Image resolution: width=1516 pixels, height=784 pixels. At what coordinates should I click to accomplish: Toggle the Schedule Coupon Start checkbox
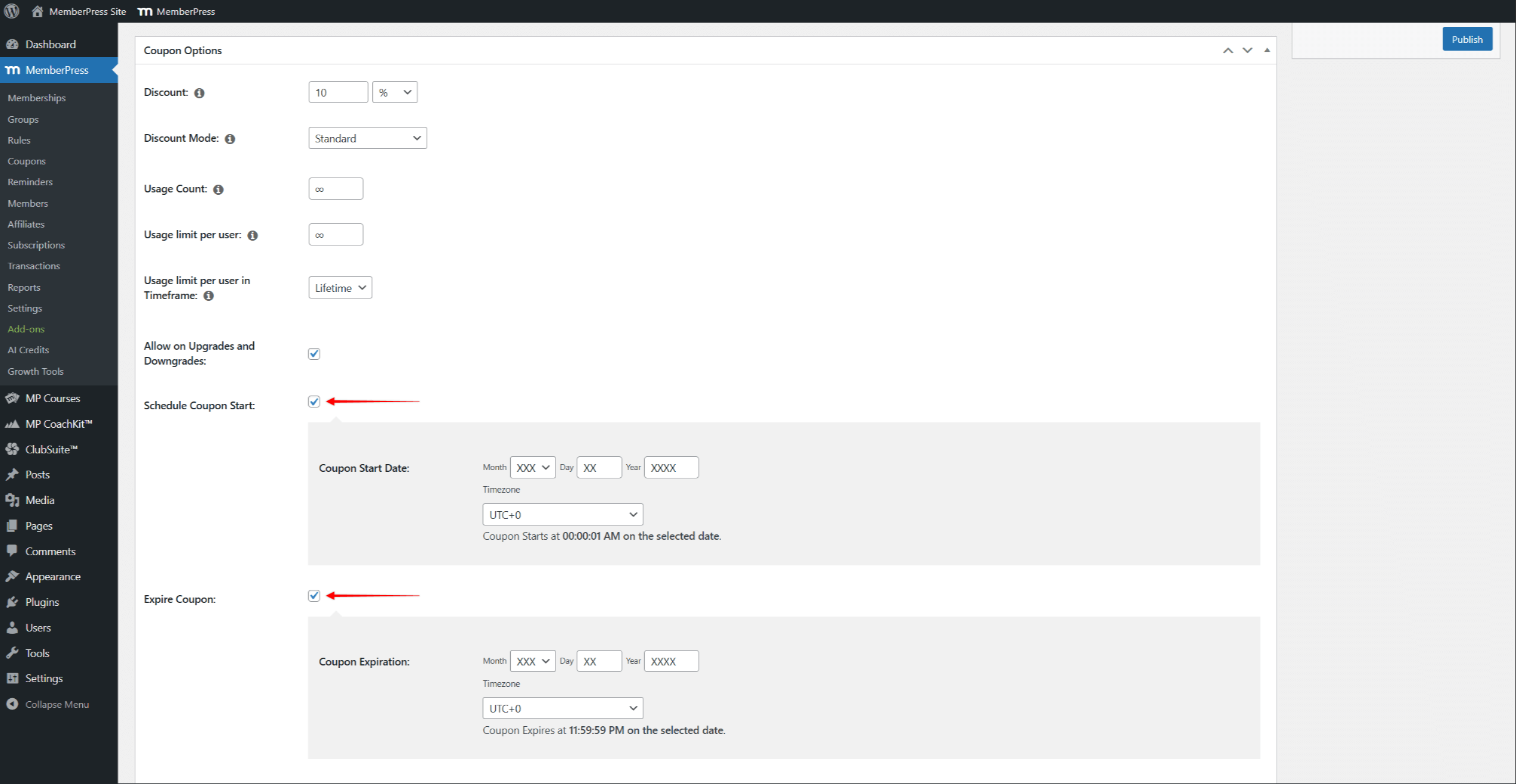coord(314,402)
